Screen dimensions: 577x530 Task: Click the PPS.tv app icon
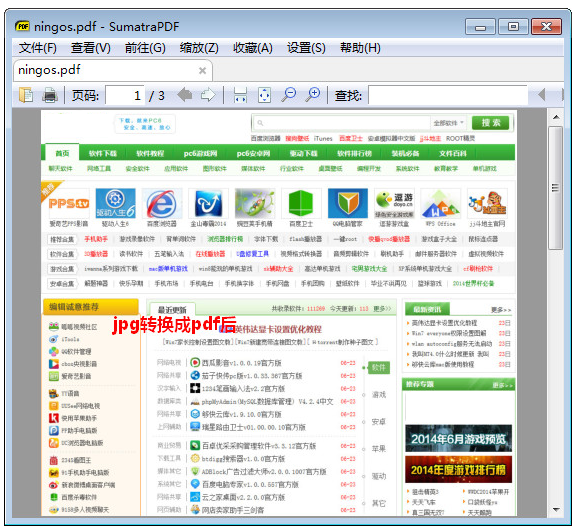[x=69, y=204]
